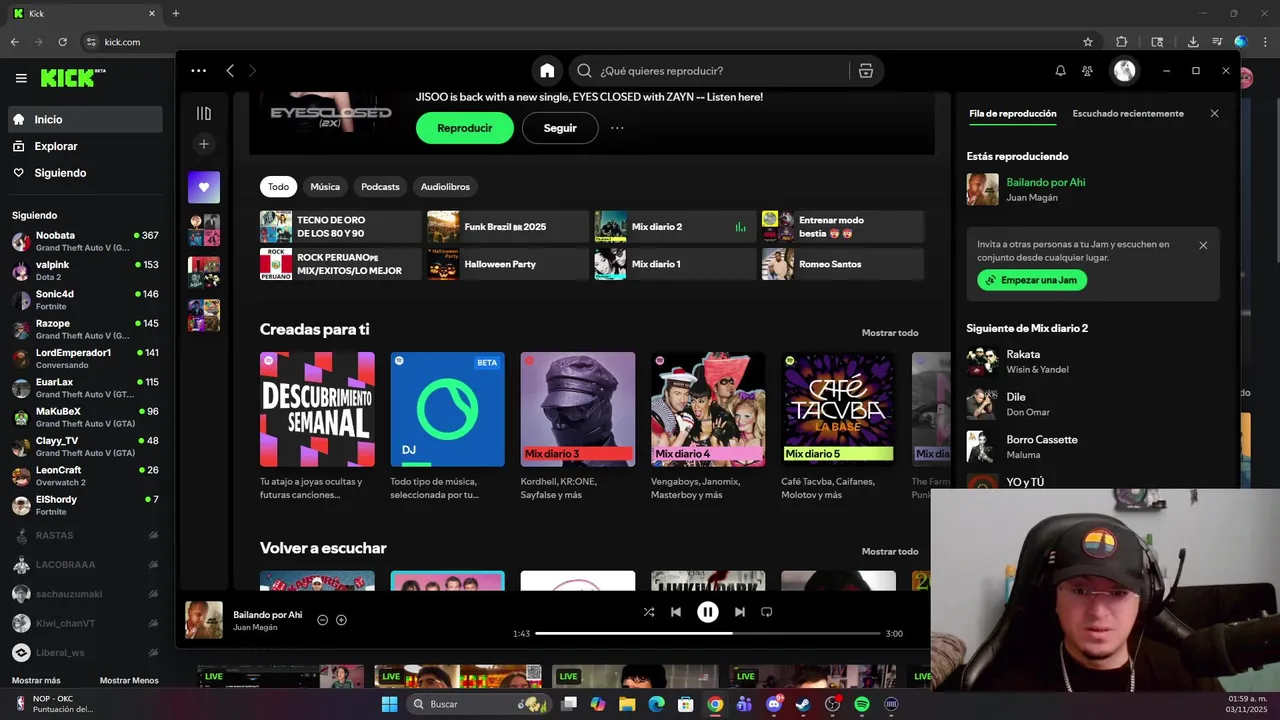
Task: Select the Todo filter chip
Action: (x=278, y=187)
